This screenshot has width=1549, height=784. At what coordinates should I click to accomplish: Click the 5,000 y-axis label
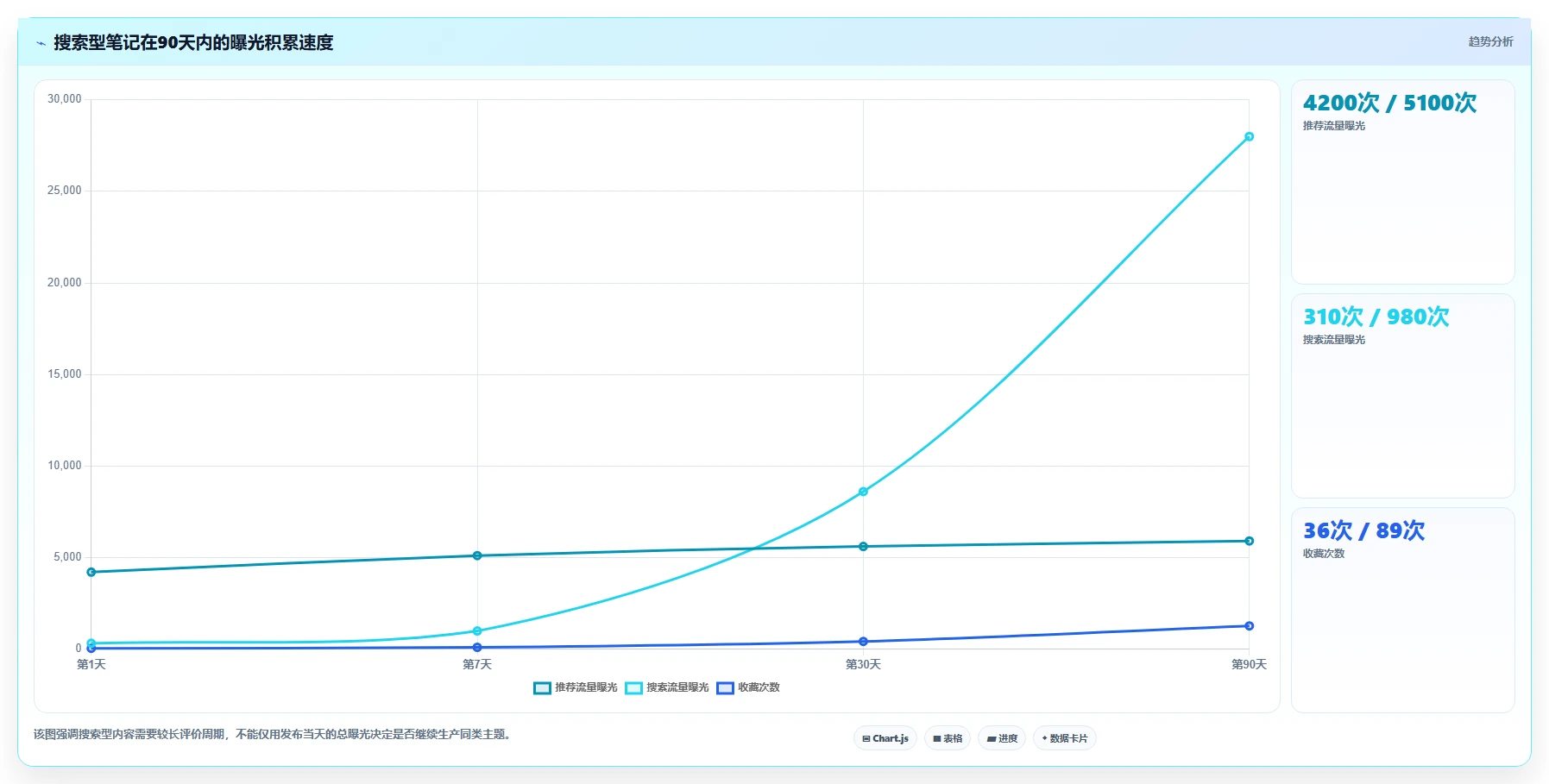click(68, 557)
